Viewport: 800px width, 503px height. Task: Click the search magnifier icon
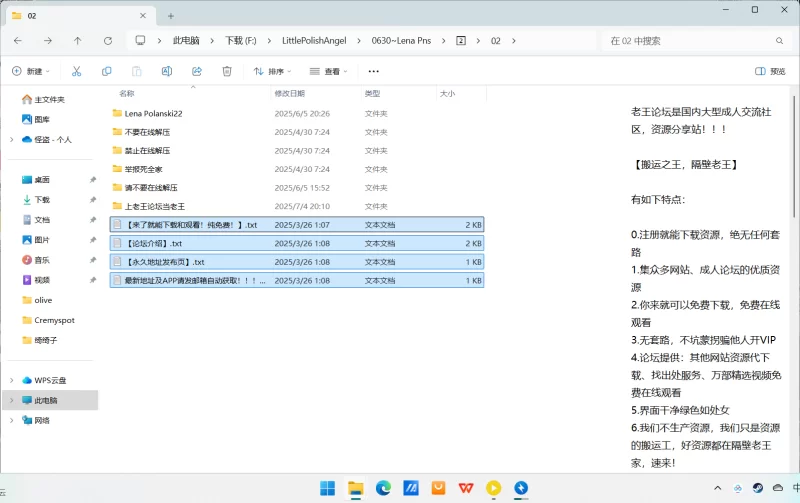point(780,41)
